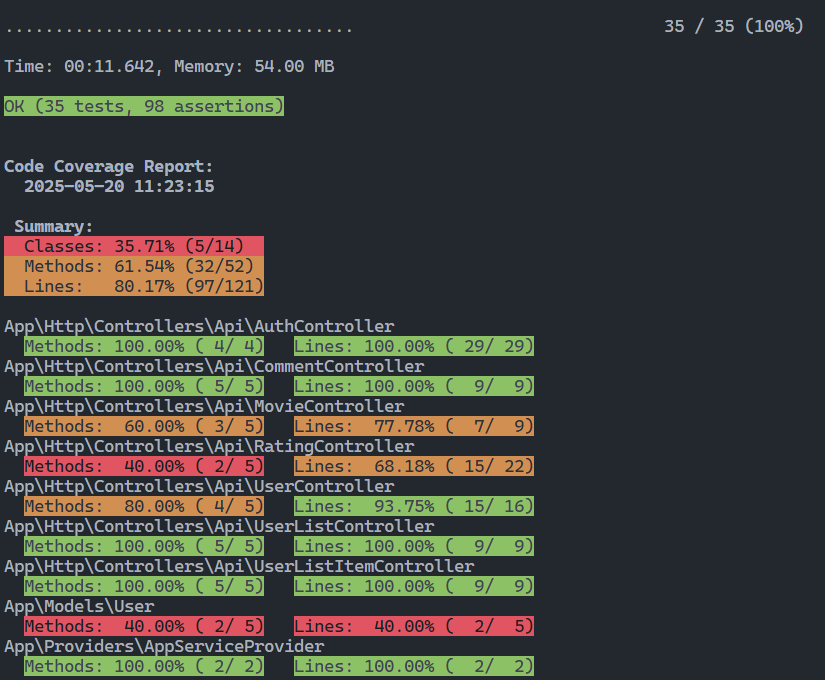Click UserListController 'Methods: 100.00% ( 5/ 5)'

pyautogui.click(x=144, y=546)
